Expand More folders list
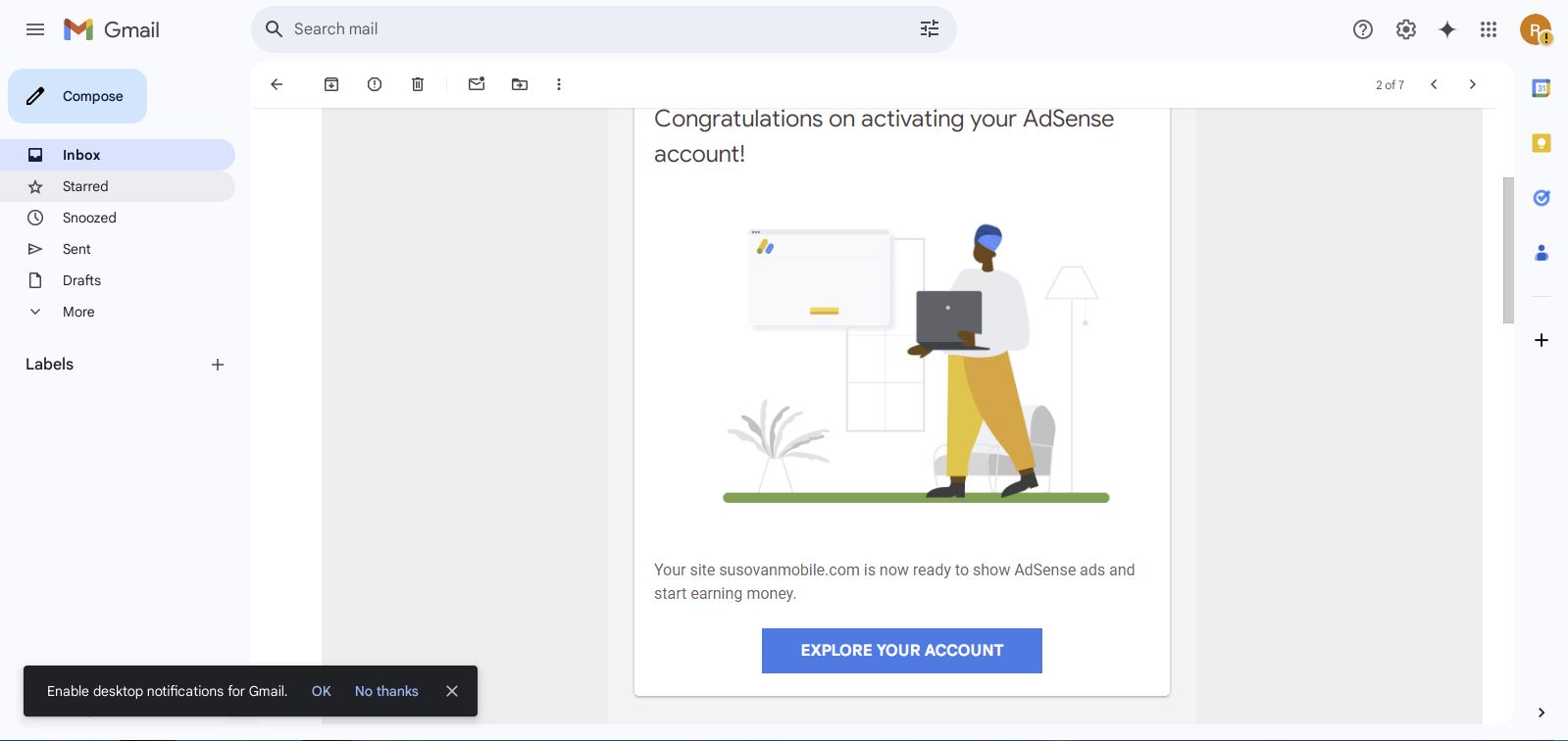 (118, 312)
